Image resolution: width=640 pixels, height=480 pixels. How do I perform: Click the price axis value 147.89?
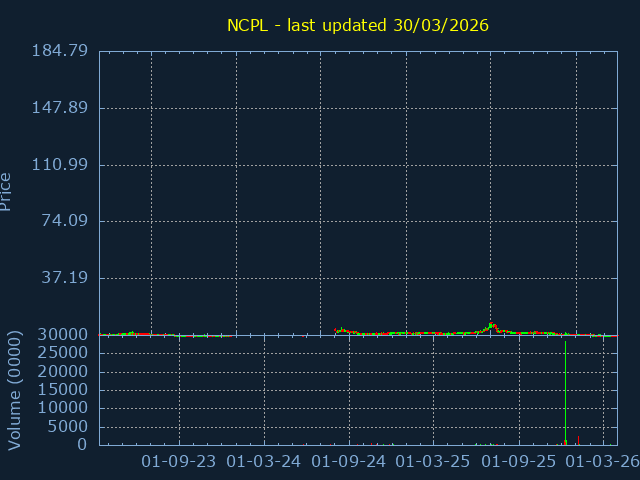pos(60,108)
